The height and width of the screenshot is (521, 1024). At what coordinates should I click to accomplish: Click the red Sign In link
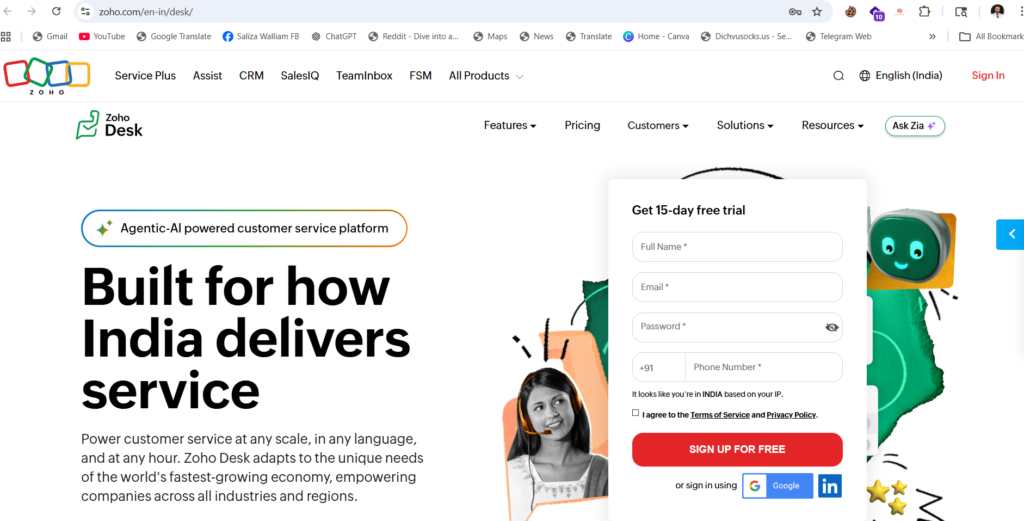coord(988,76)
